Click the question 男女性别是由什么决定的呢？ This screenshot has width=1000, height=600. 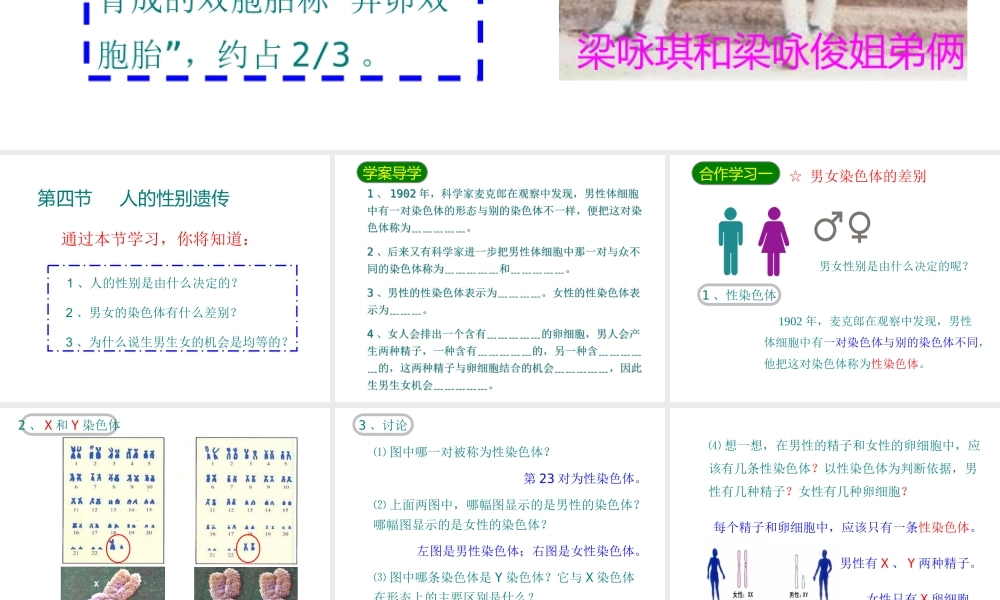[894, 266]
